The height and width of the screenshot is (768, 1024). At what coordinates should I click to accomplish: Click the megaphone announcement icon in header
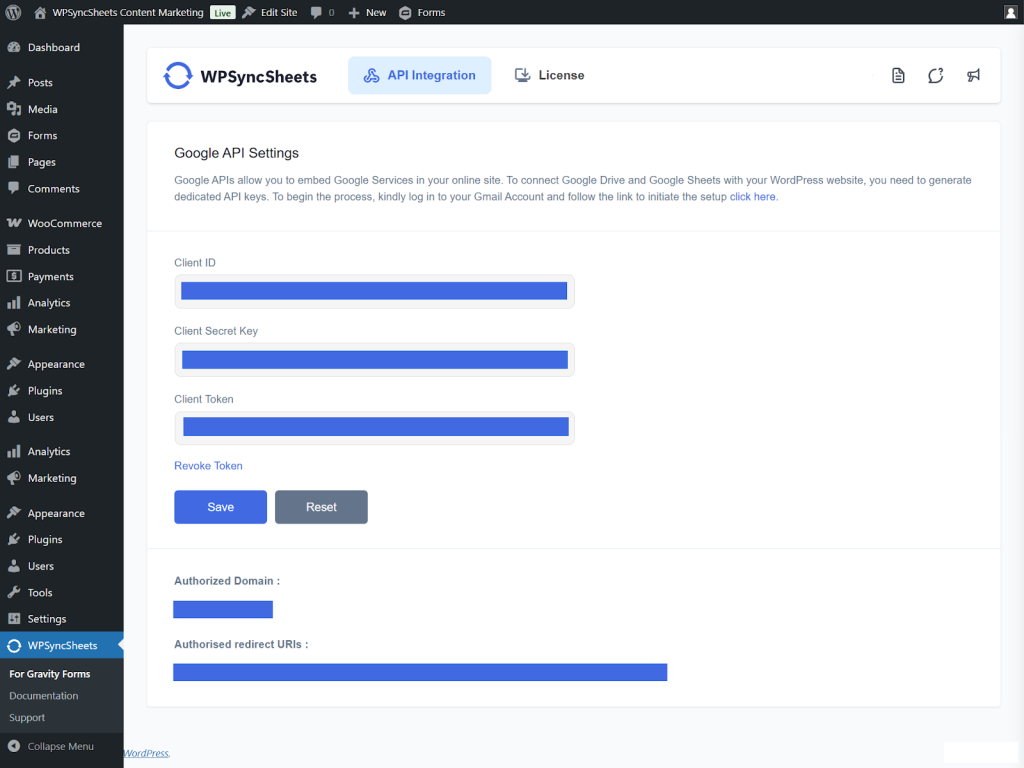coord(973,75)
